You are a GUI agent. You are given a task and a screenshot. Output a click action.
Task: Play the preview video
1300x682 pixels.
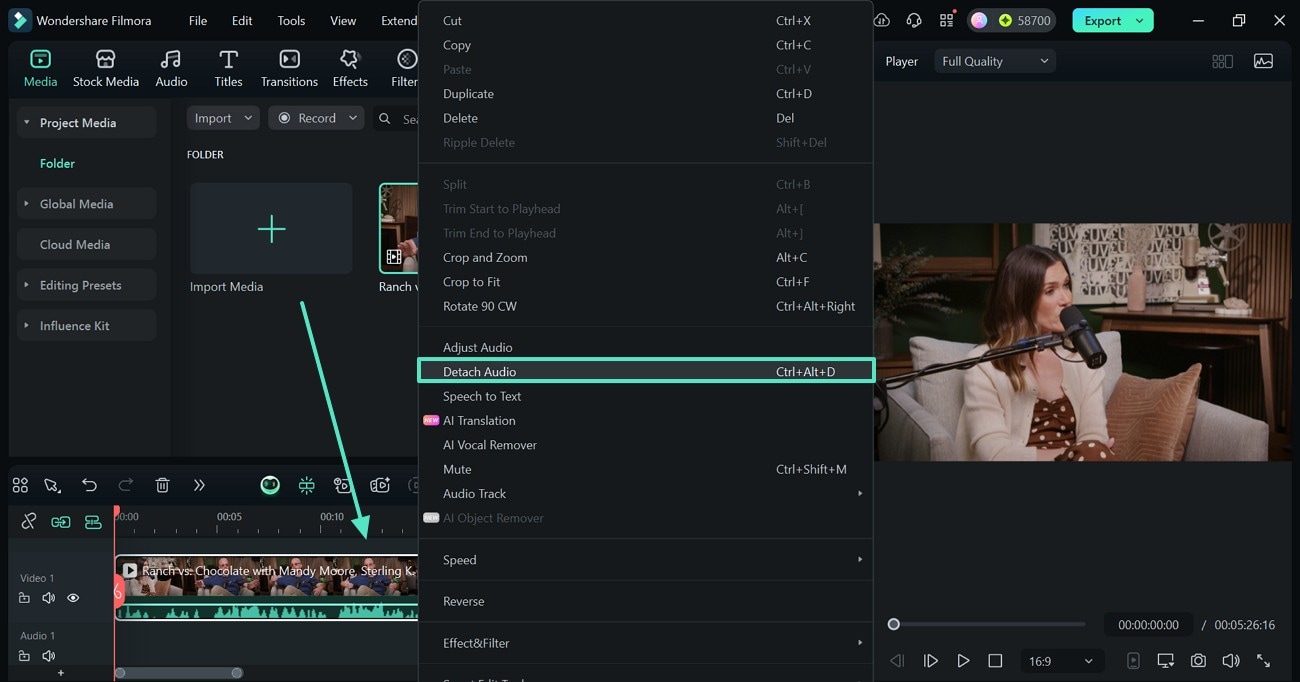963,661
